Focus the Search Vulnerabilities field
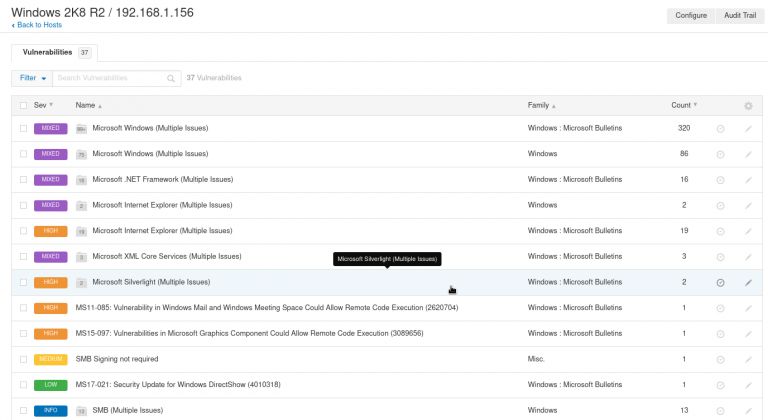 click(117, 78)
